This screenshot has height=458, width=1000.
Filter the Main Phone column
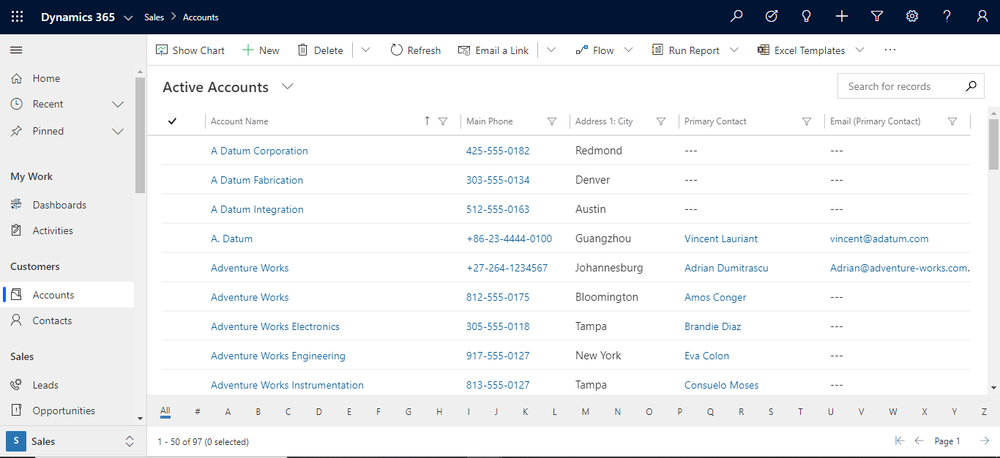pos(552,121)
